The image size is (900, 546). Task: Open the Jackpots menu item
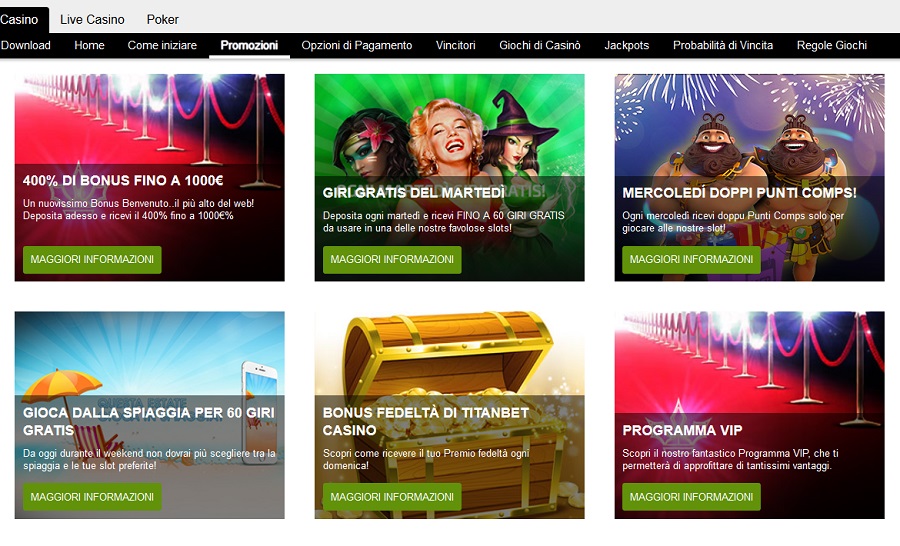626,45
